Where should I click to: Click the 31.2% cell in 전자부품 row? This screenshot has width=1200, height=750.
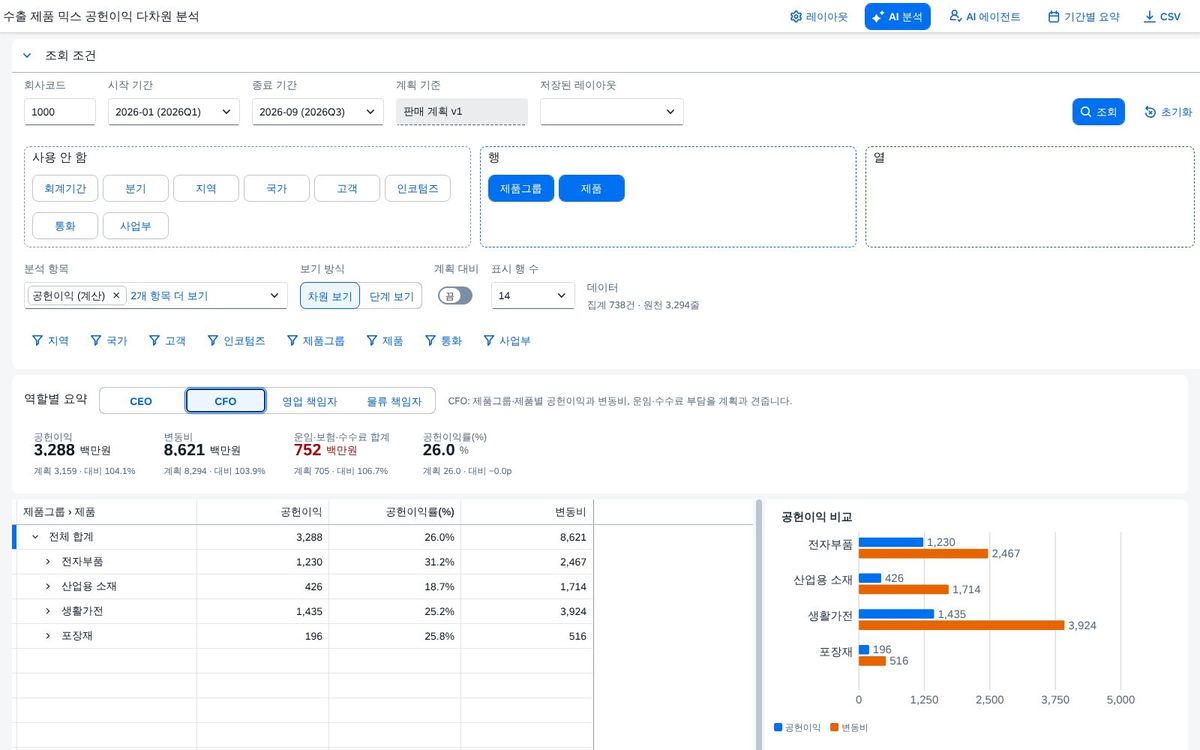pyautogui.click(x=394, y=562)
